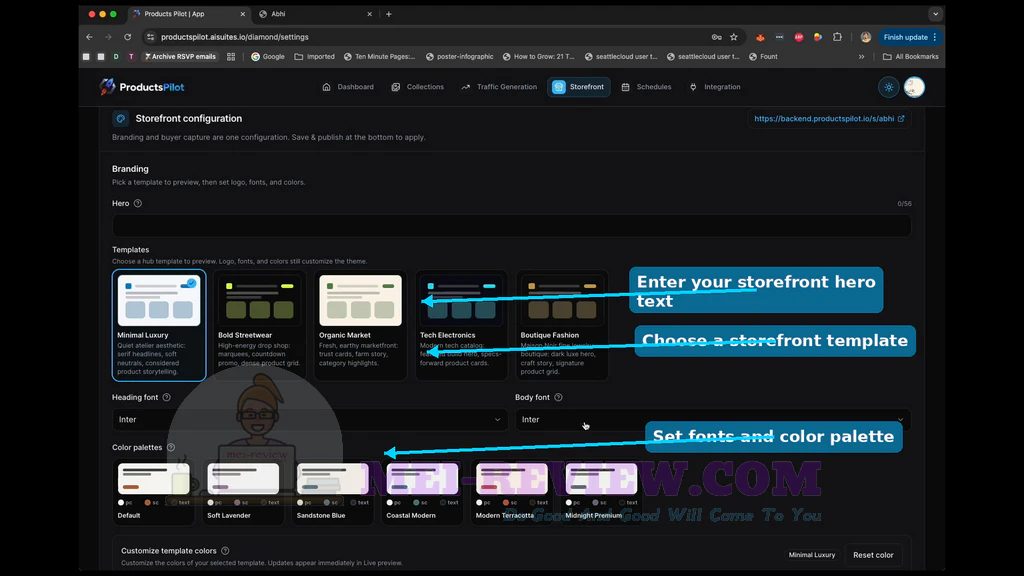Click Customize template colors help icon
1024x576 pixels.
pyautogui.click(x=225, y=551)
